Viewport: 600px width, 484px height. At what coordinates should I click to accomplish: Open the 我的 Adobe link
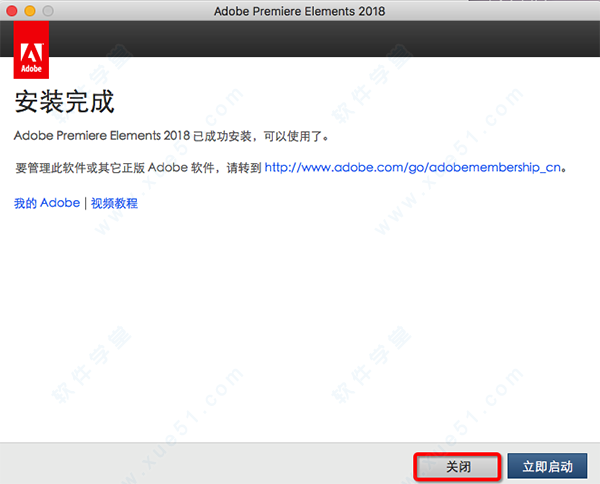[47, 203]
